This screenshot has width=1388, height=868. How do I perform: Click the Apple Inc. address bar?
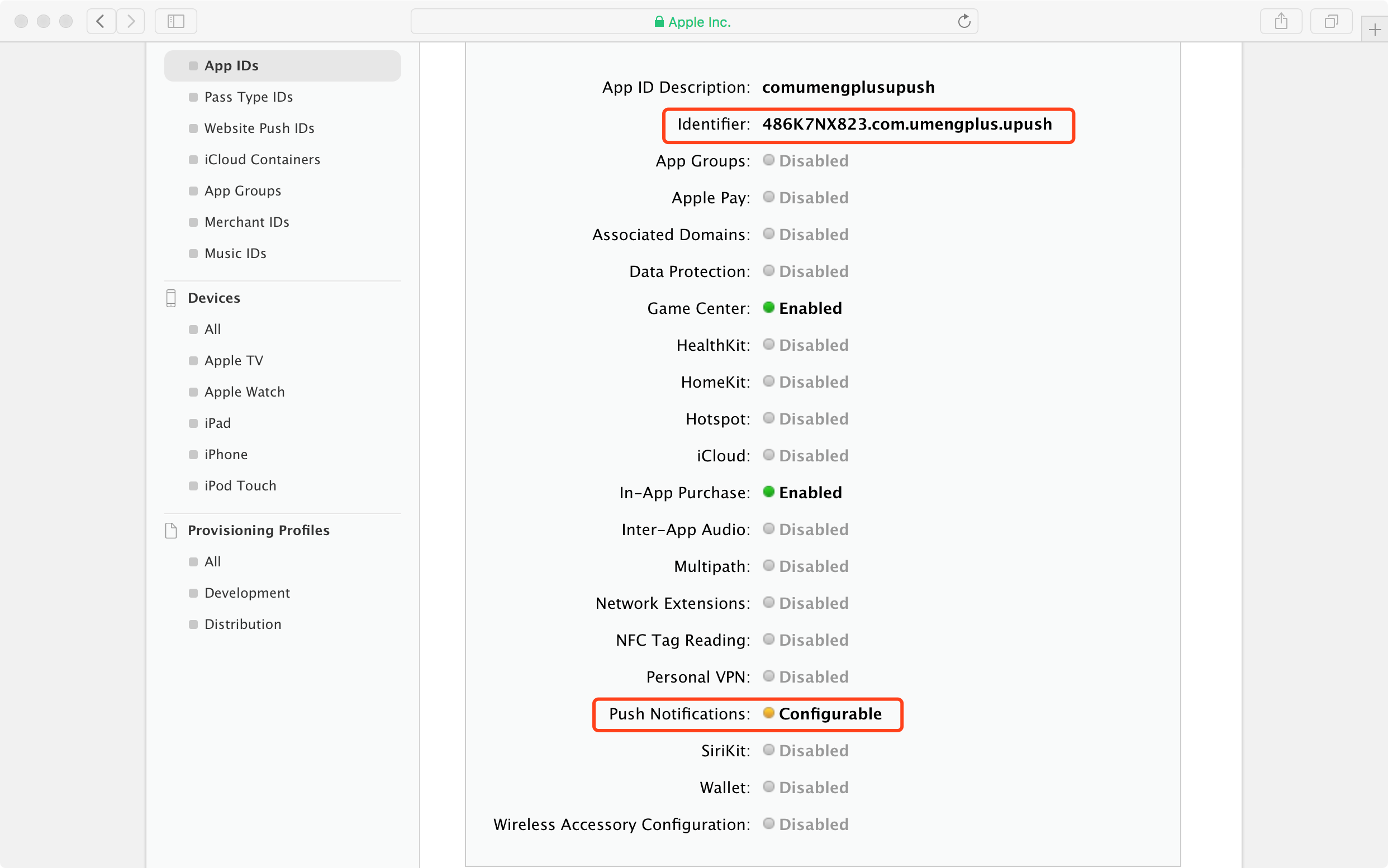coord(693,22)
